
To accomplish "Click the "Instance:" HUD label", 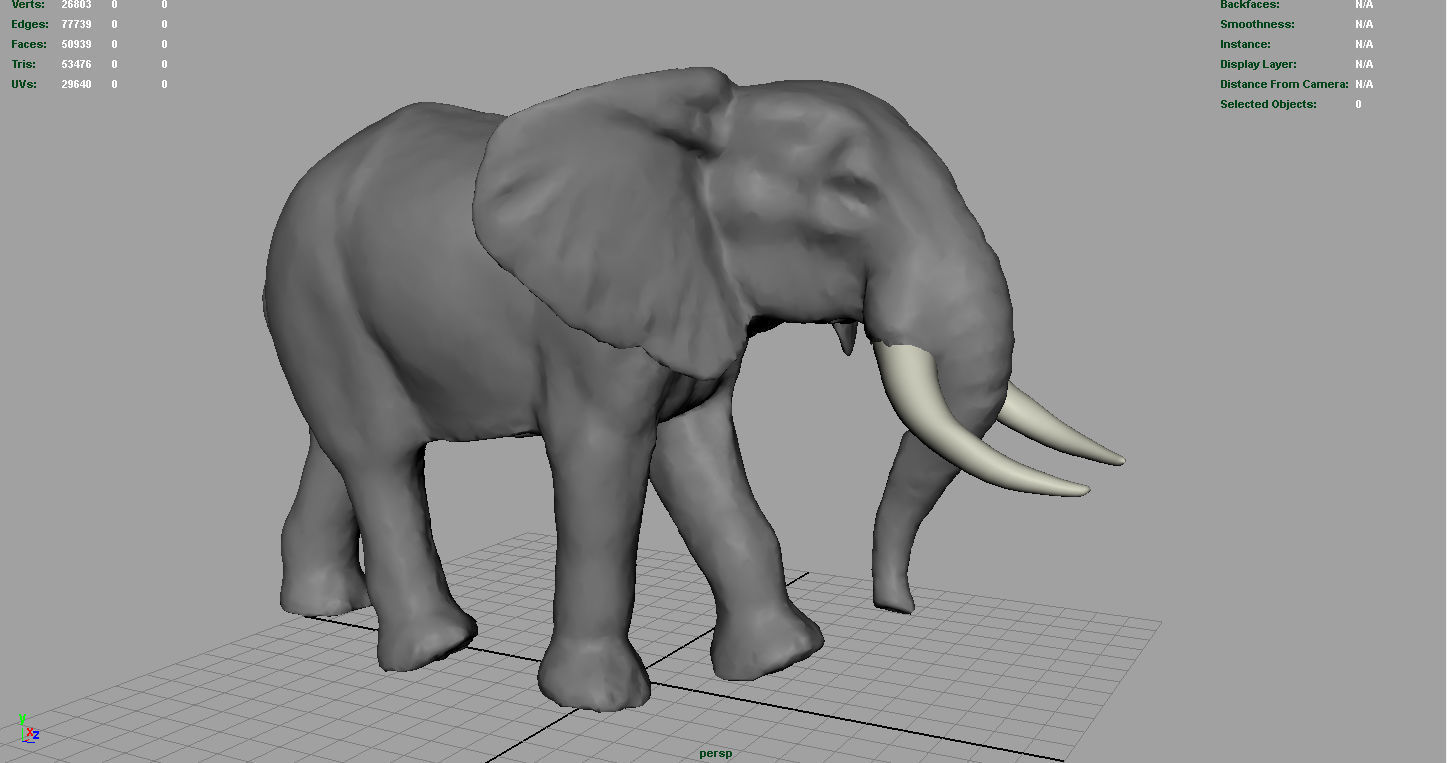I will [x=1245, y=44].
